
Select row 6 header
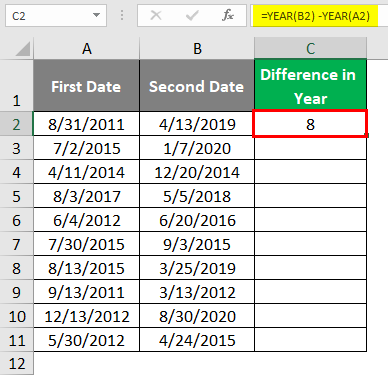16,220
